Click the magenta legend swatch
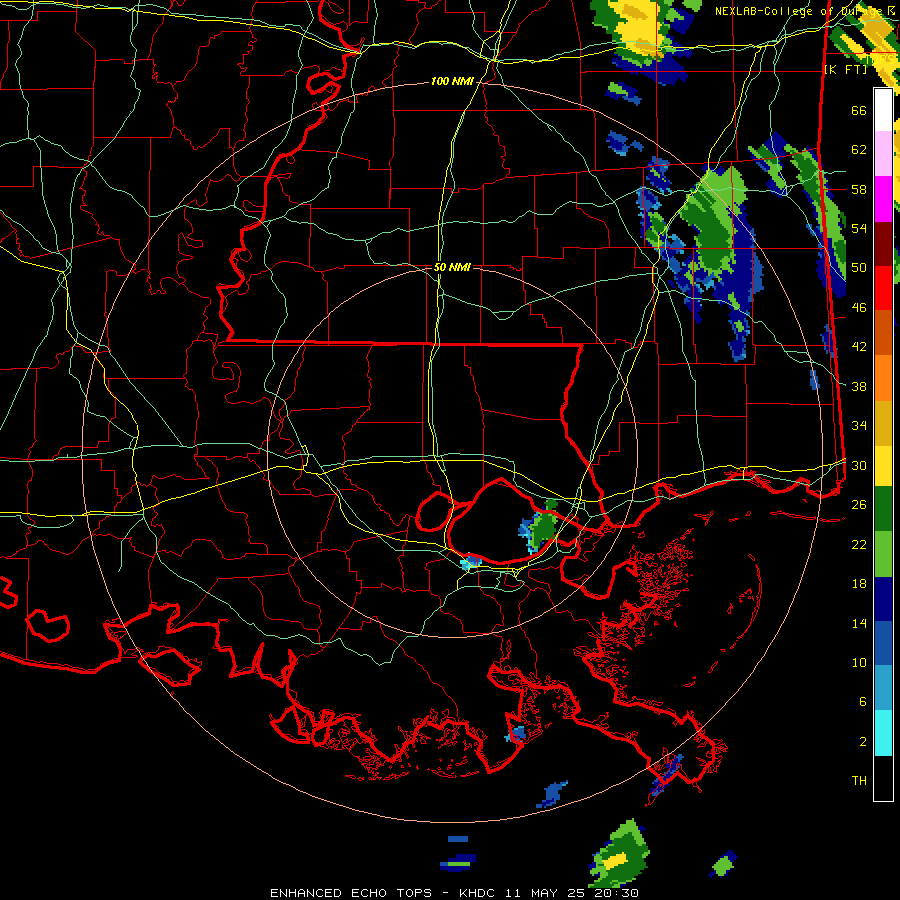Screen dimensions: 900x900 click(x=883, y=199)
